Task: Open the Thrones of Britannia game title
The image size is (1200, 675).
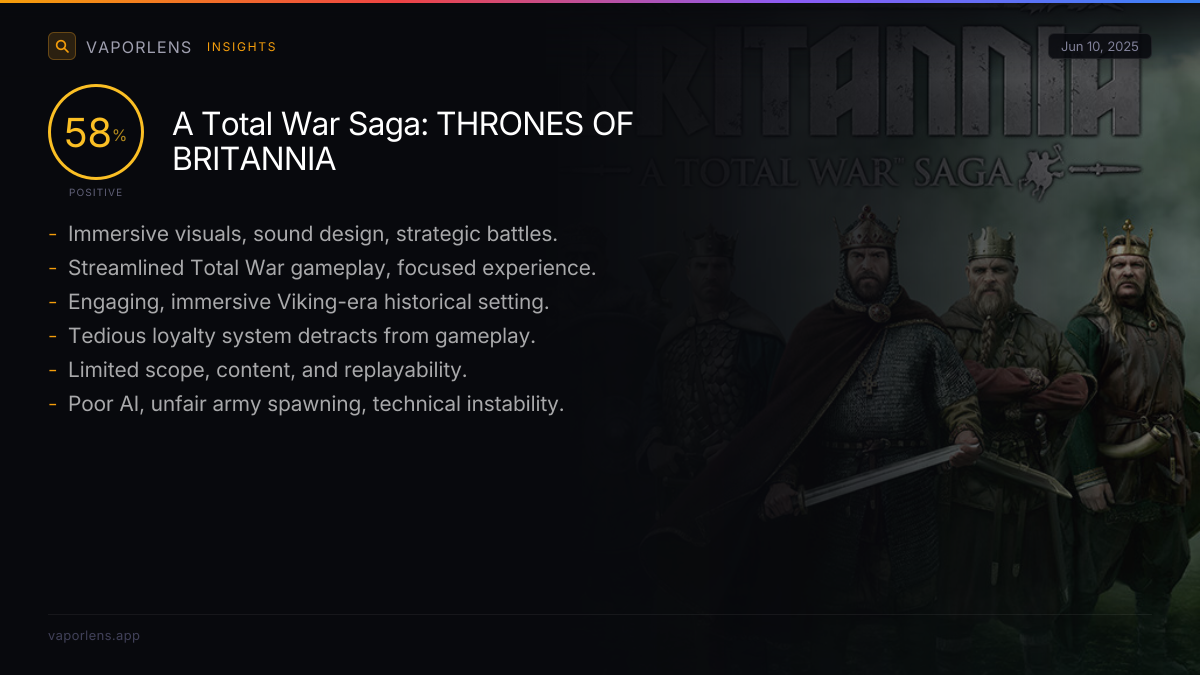Action: tap(403, 141)
